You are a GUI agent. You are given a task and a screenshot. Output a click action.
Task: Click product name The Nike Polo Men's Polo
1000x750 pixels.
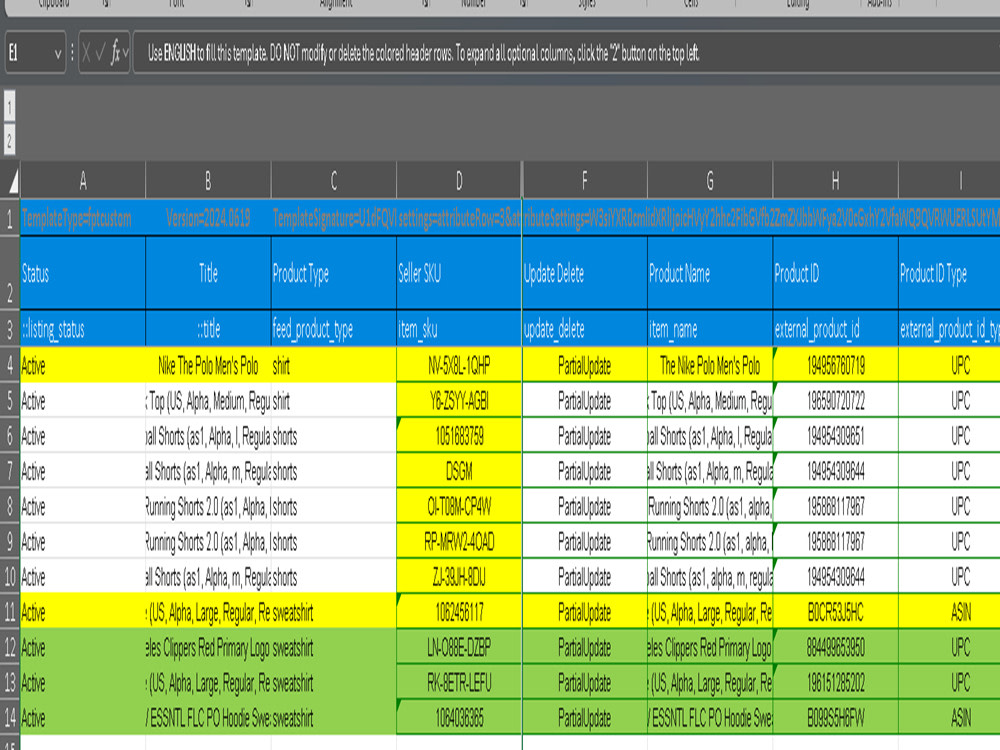tap(710, 365)
